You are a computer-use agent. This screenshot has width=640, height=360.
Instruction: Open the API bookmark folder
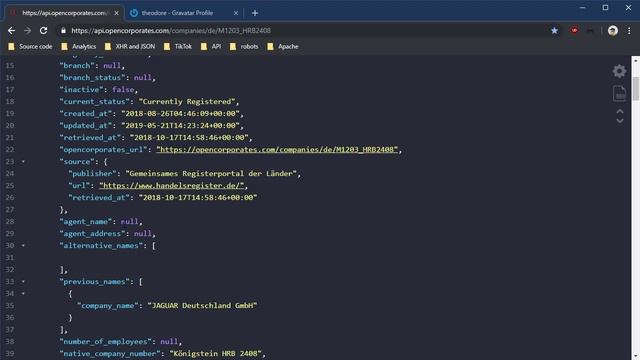coord(211,47)
